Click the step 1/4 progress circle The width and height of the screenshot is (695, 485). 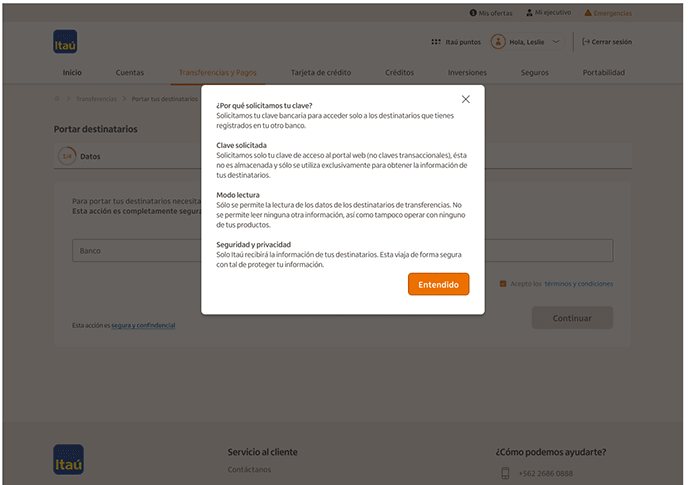click(x=67, y=156)
